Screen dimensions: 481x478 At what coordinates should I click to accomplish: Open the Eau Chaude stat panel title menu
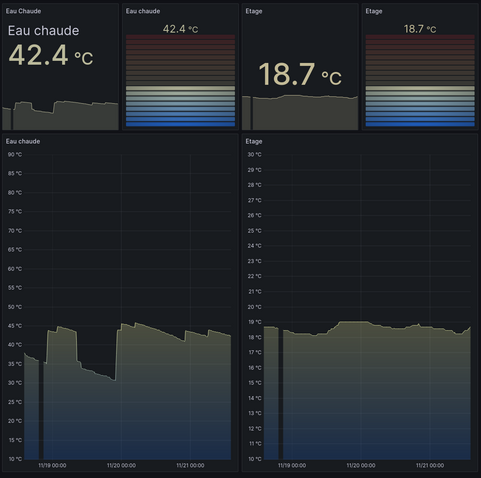coord(23,11)
